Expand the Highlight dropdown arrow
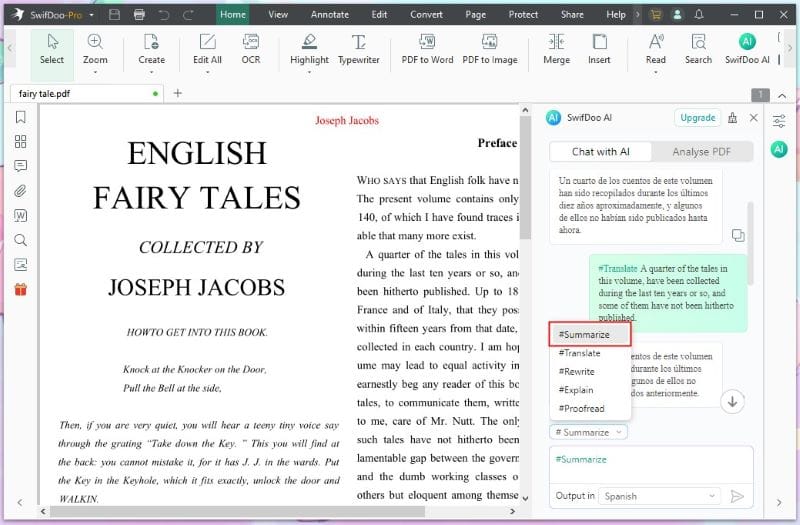 coord(309,72)
